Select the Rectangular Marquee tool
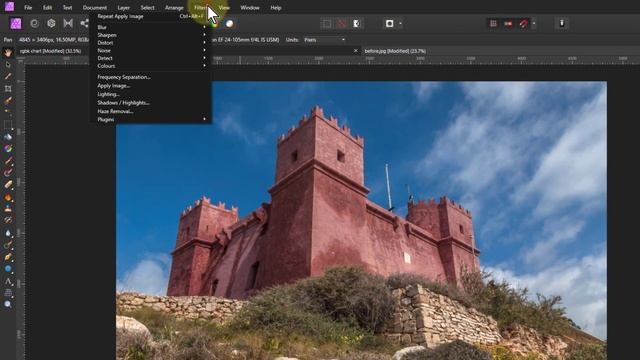 (x=8, y=124)
